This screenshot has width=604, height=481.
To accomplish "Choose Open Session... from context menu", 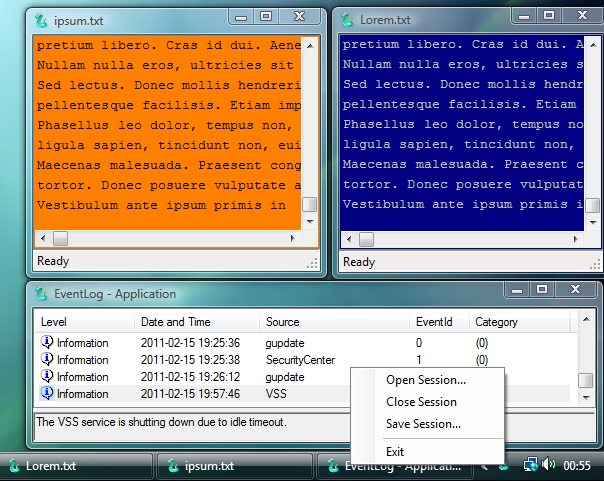I will pyautogui.click(x=426, y=380).
